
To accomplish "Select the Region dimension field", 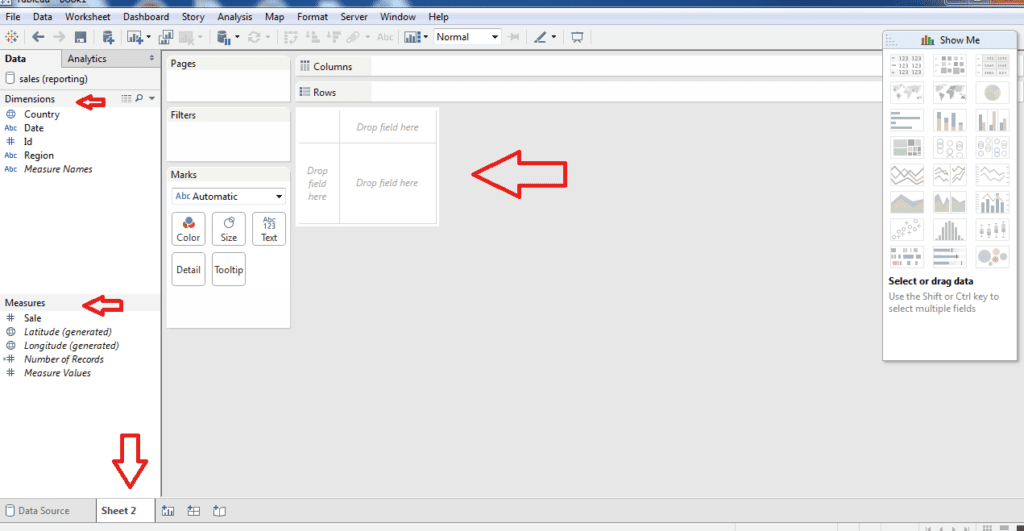I will 39,155.
